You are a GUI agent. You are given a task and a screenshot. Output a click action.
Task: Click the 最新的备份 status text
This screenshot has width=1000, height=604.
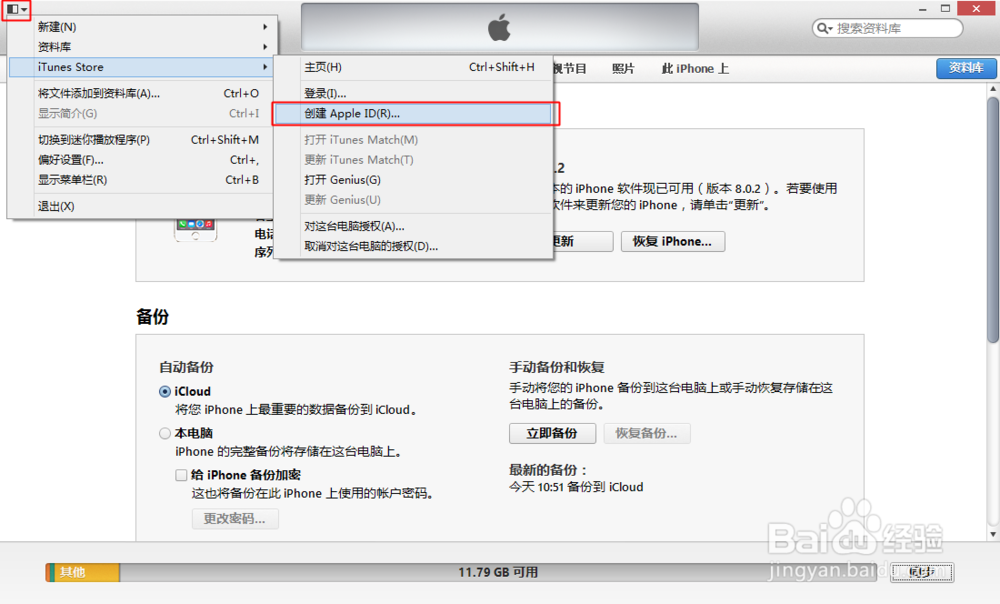coord(548,470)
